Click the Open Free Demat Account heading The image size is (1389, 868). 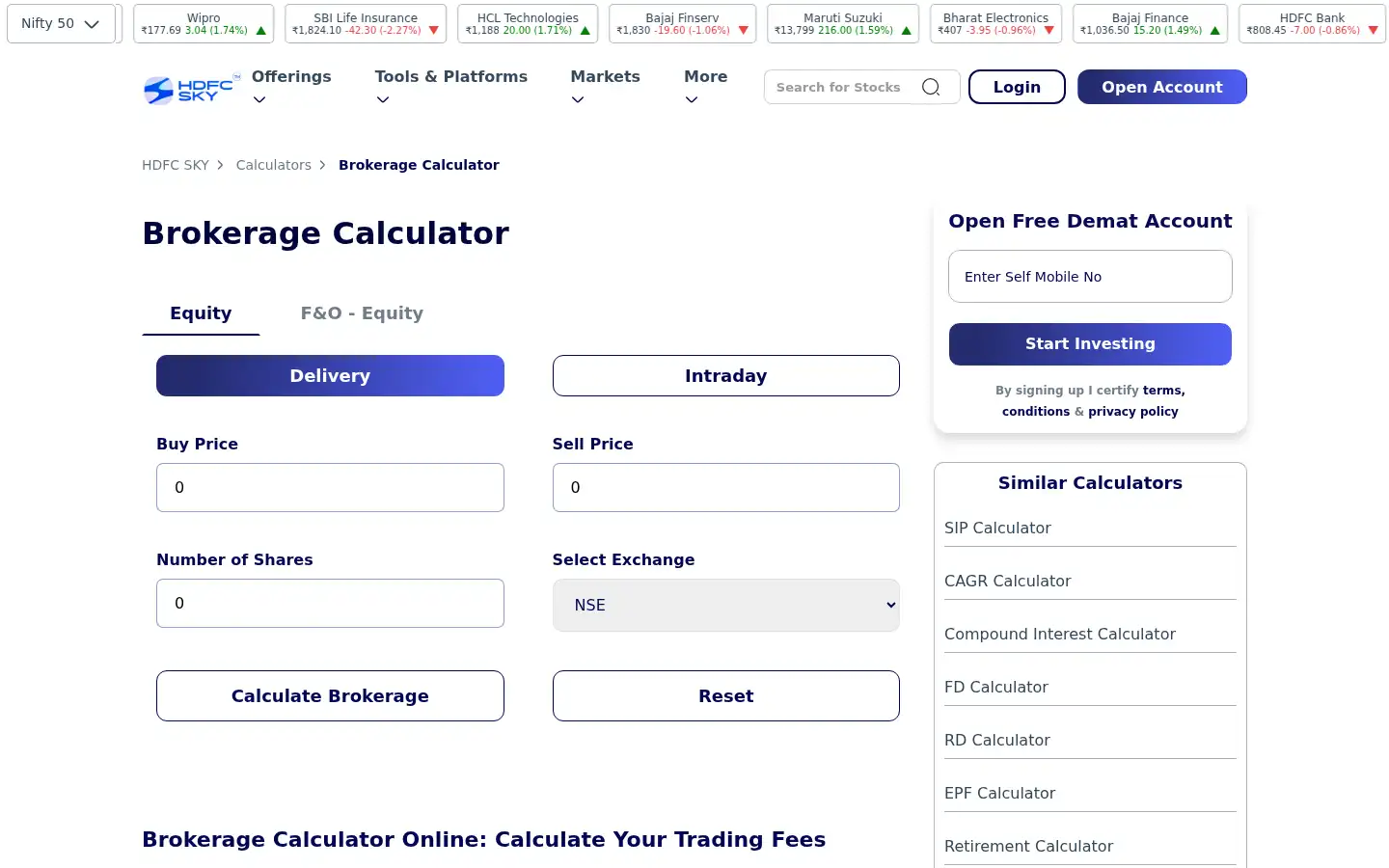[1090, 221]
